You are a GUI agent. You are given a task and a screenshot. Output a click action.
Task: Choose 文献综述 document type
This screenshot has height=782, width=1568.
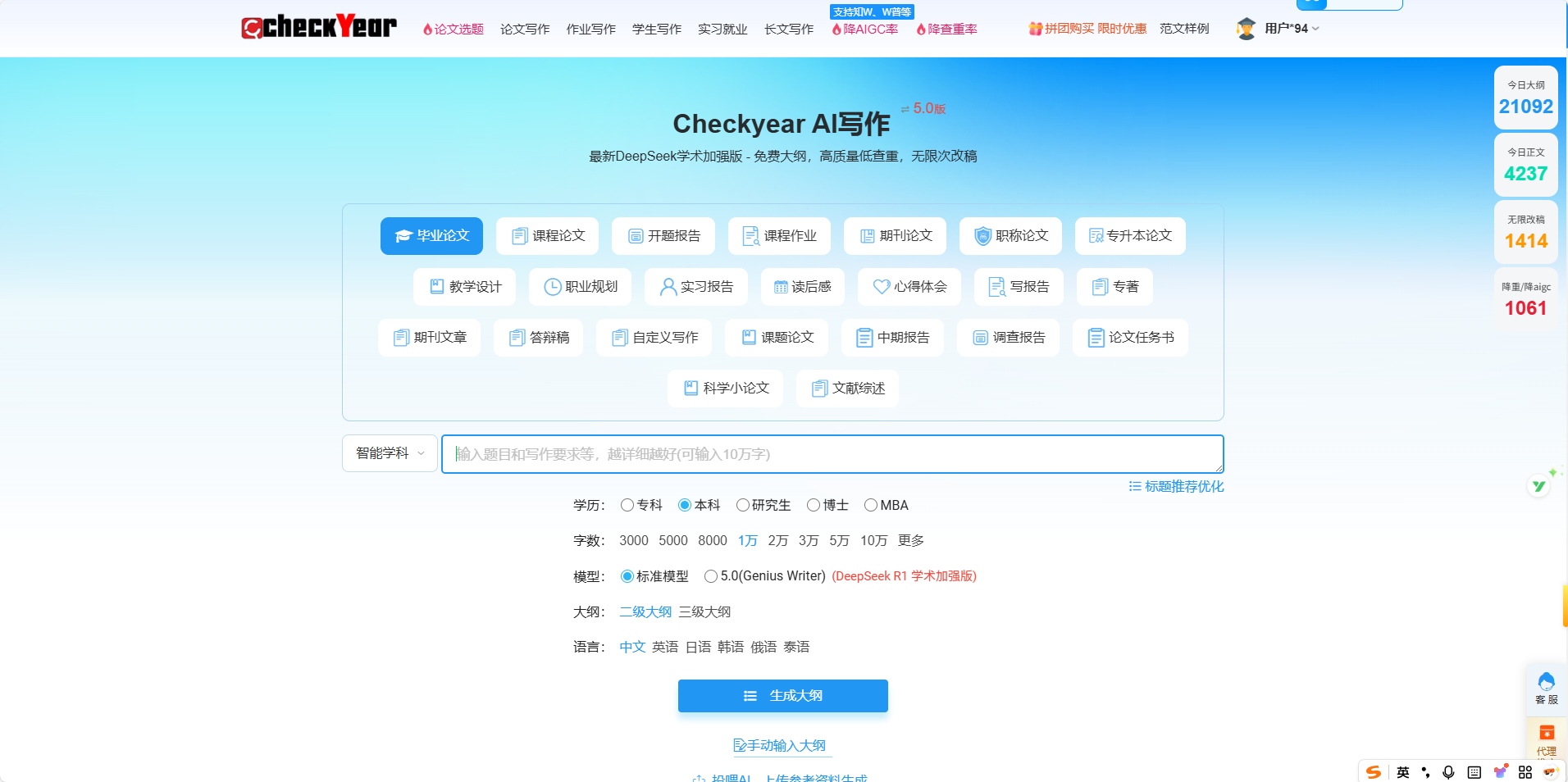pyautogui.click(x=847, y=389)
